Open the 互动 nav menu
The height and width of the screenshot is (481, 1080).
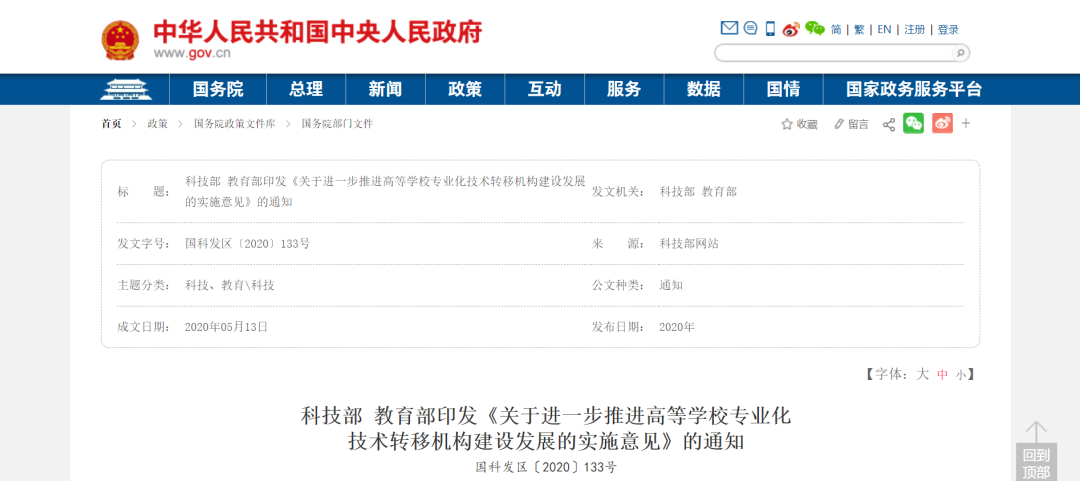545,90
